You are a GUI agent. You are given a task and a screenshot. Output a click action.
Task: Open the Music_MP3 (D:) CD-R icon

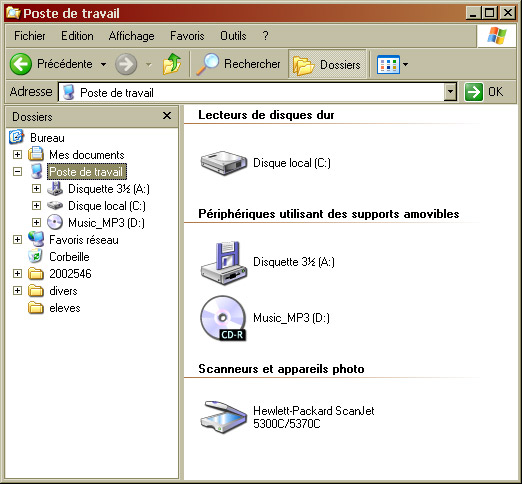[223, 318]
